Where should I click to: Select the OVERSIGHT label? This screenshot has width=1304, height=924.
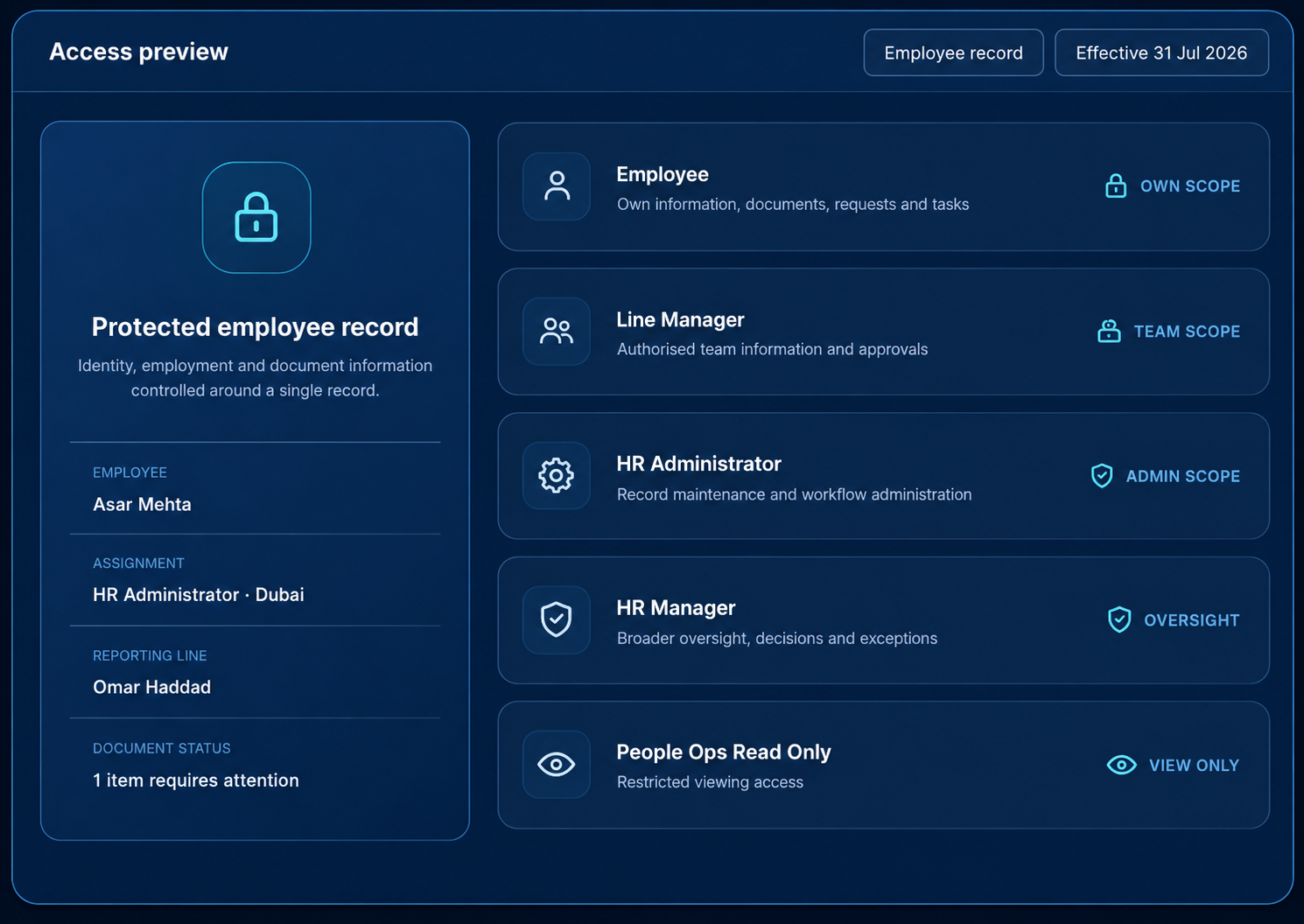pyautogui.click(x=1192, y=620)
